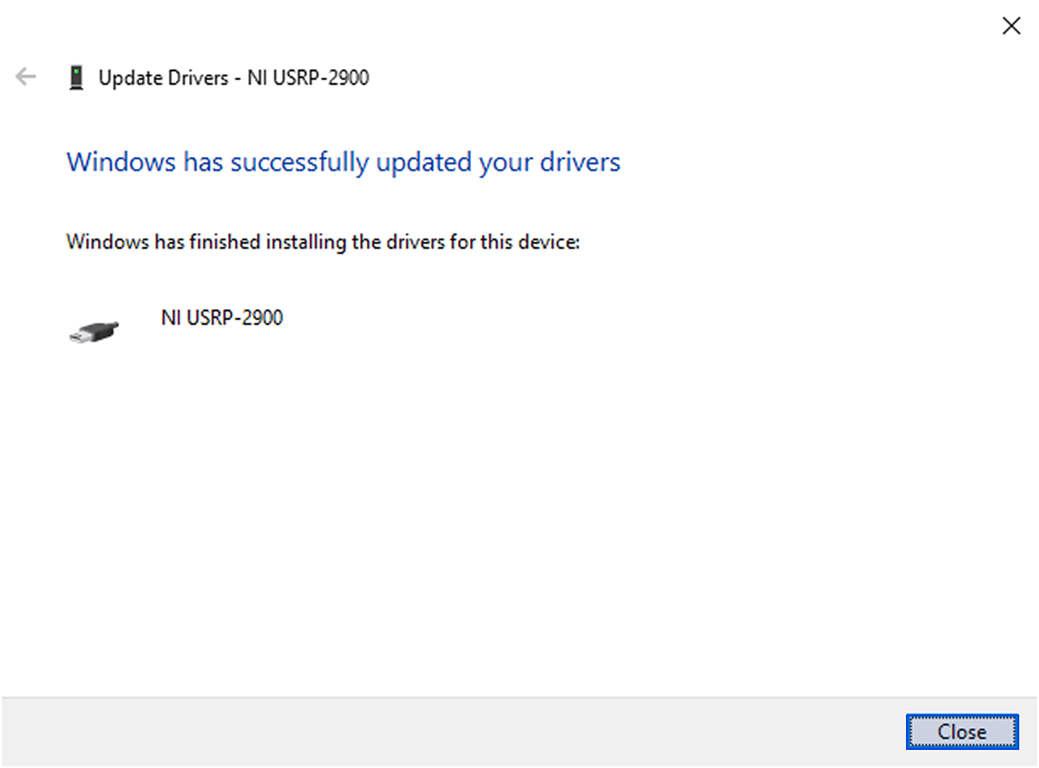Click the gray footer bar left of Close
Screen dimensions: 1039x768
coord(450,731)
